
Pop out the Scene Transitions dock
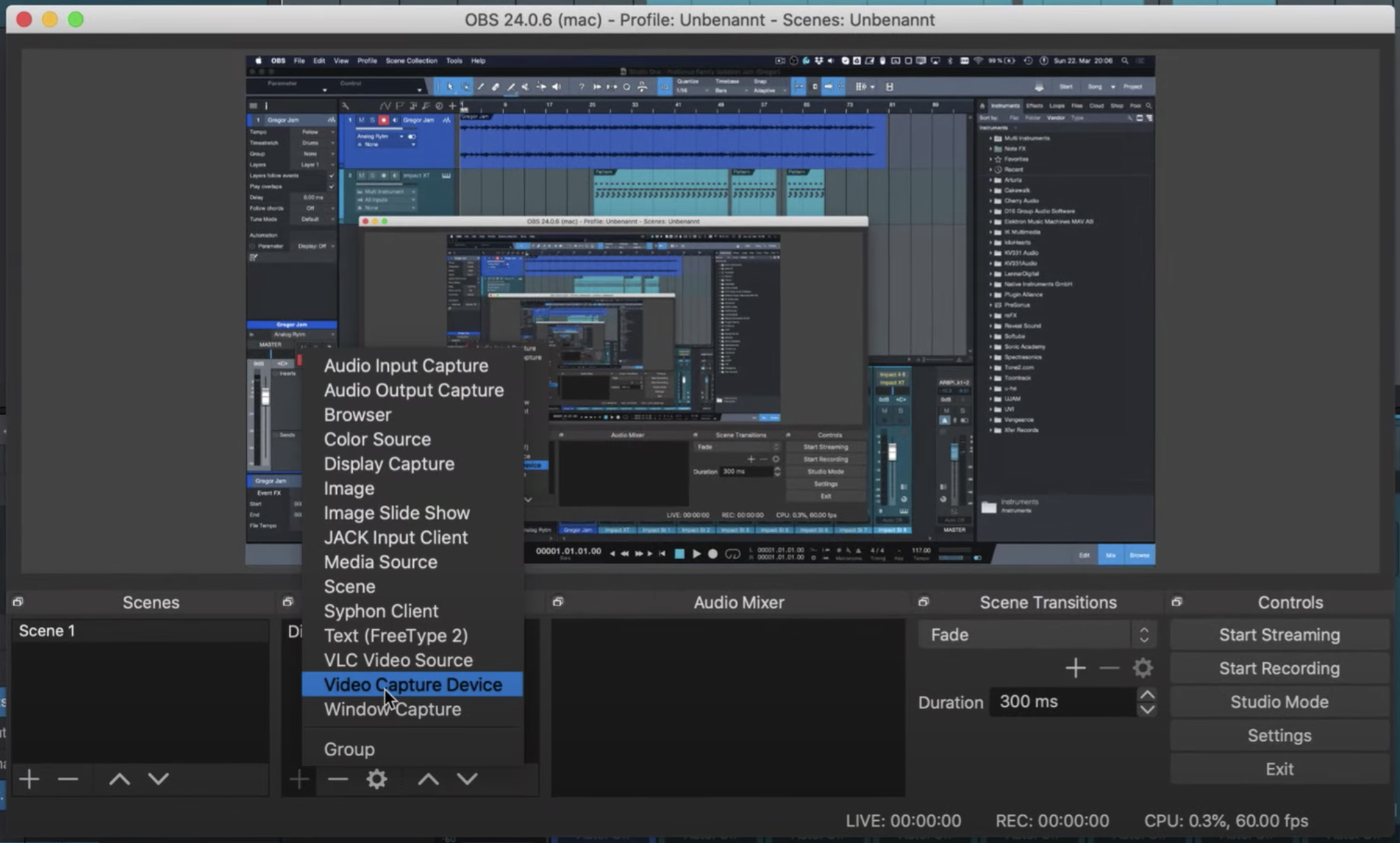[923, 601]
